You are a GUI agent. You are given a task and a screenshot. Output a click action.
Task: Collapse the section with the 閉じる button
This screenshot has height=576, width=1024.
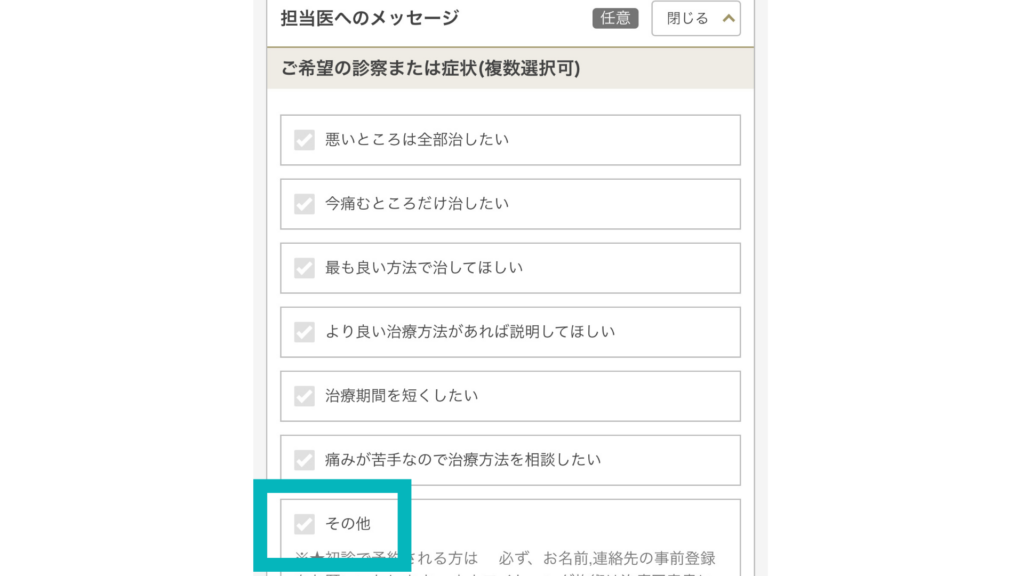point(696,18)
